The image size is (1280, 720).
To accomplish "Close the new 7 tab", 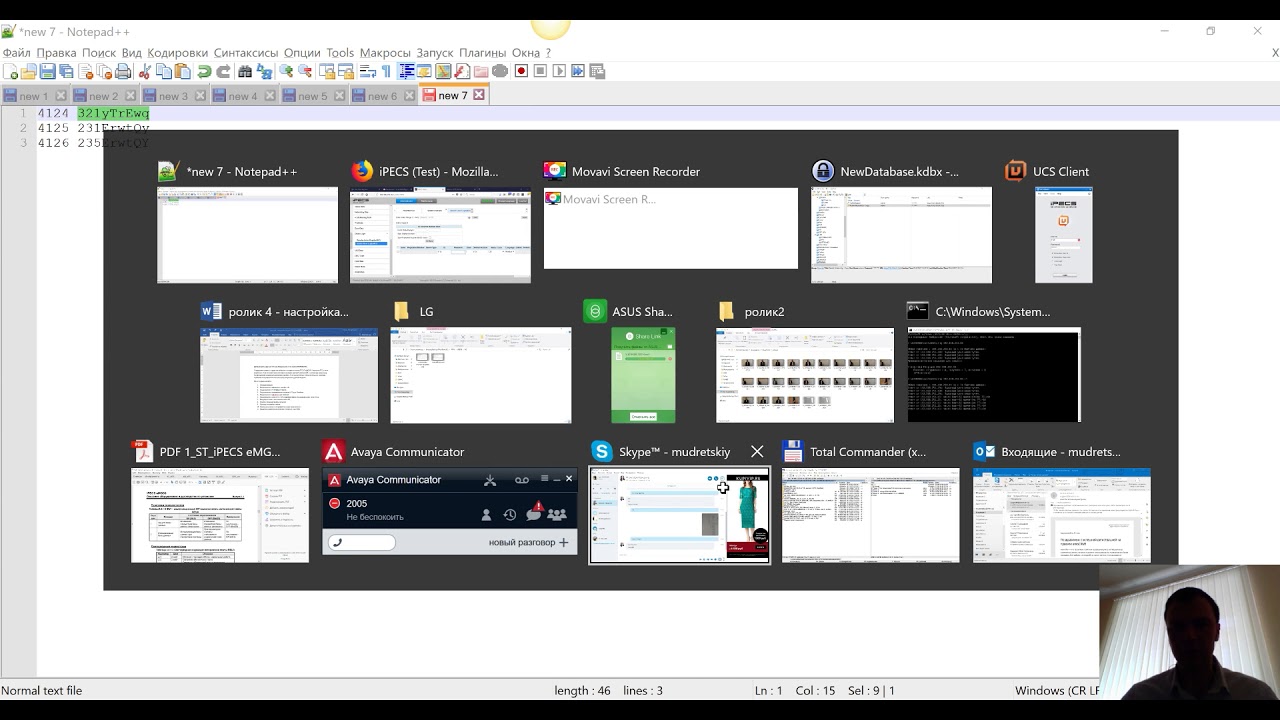I will 479,95.
